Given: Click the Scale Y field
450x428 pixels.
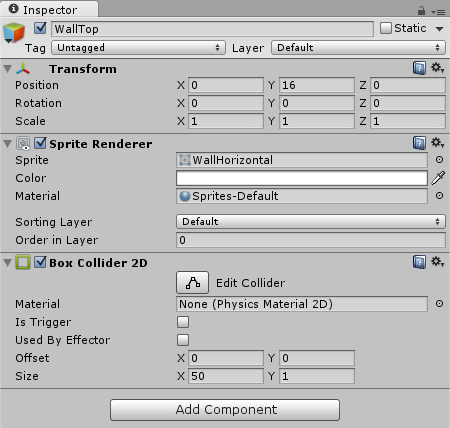Looking at the screenshot, I should [x=317, y=121].
